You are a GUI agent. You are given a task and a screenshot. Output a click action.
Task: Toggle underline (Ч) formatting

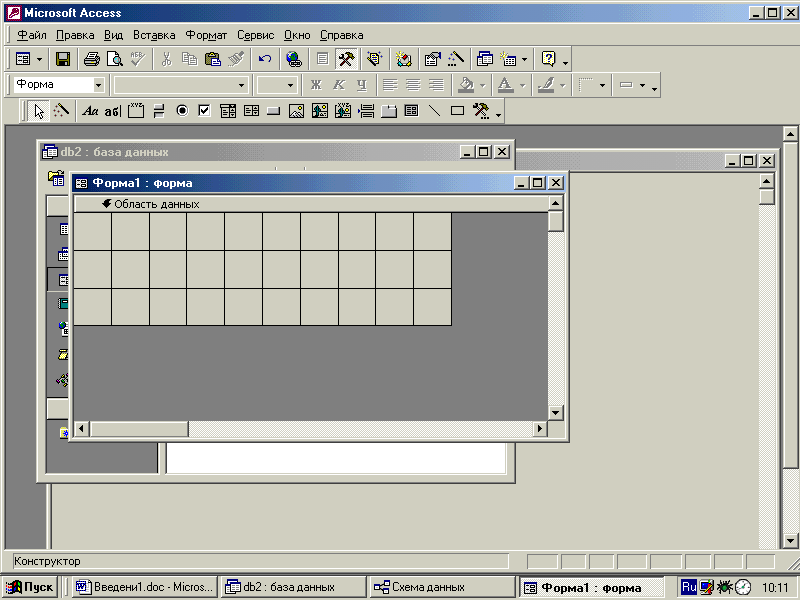362,85
